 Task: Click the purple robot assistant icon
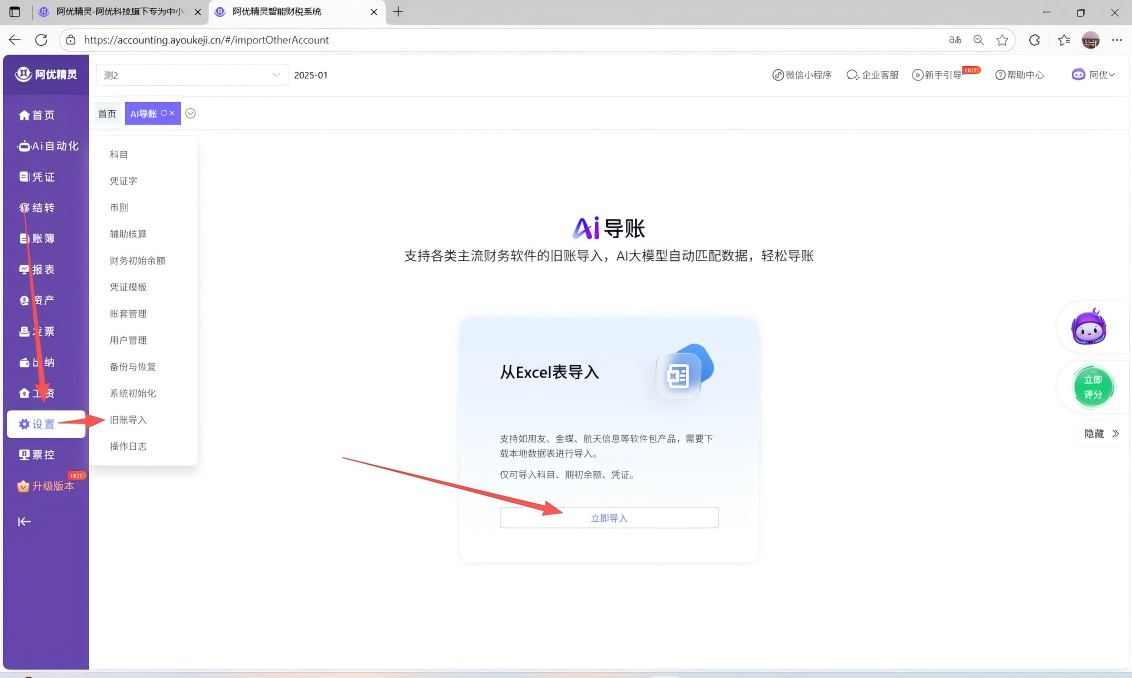(1088, 328)
